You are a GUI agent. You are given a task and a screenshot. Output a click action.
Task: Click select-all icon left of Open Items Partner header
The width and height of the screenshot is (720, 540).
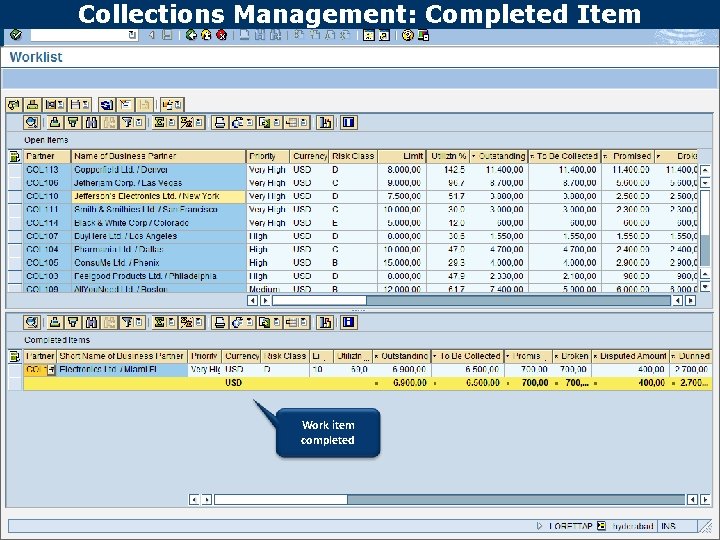pyautogui.click(x=15, y=157)
